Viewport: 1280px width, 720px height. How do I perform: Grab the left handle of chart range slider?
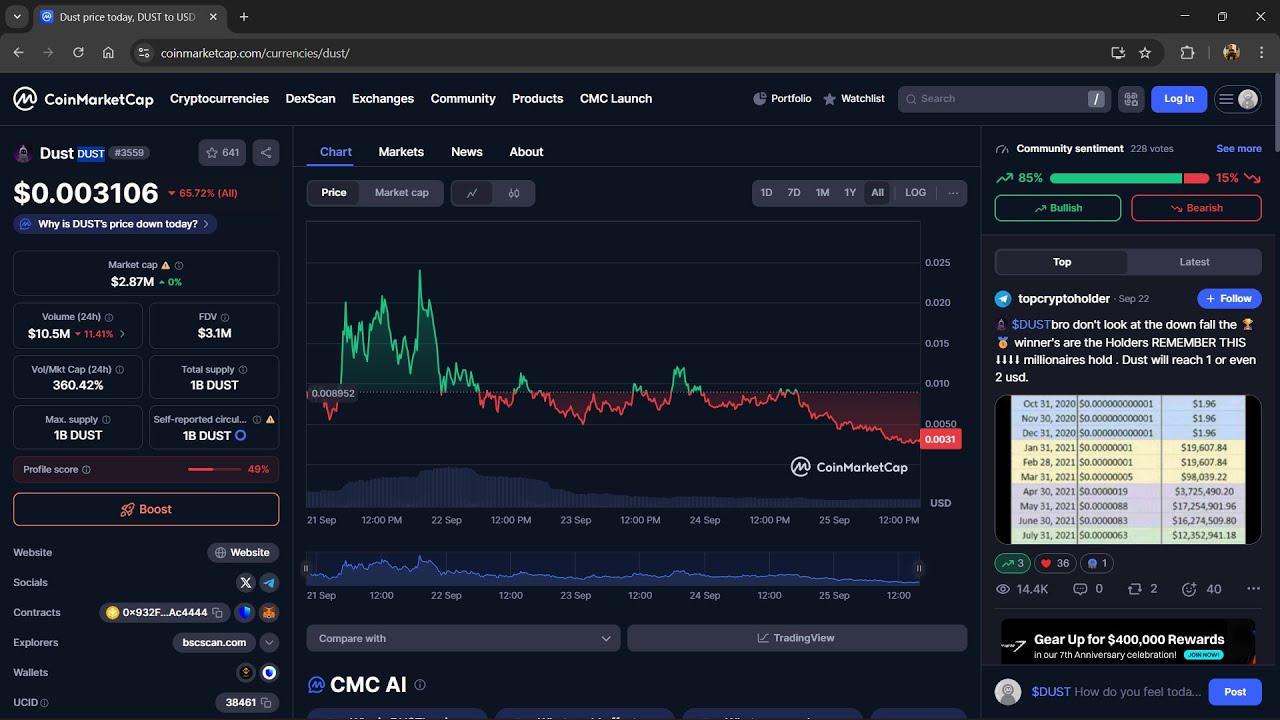point(306,568)
